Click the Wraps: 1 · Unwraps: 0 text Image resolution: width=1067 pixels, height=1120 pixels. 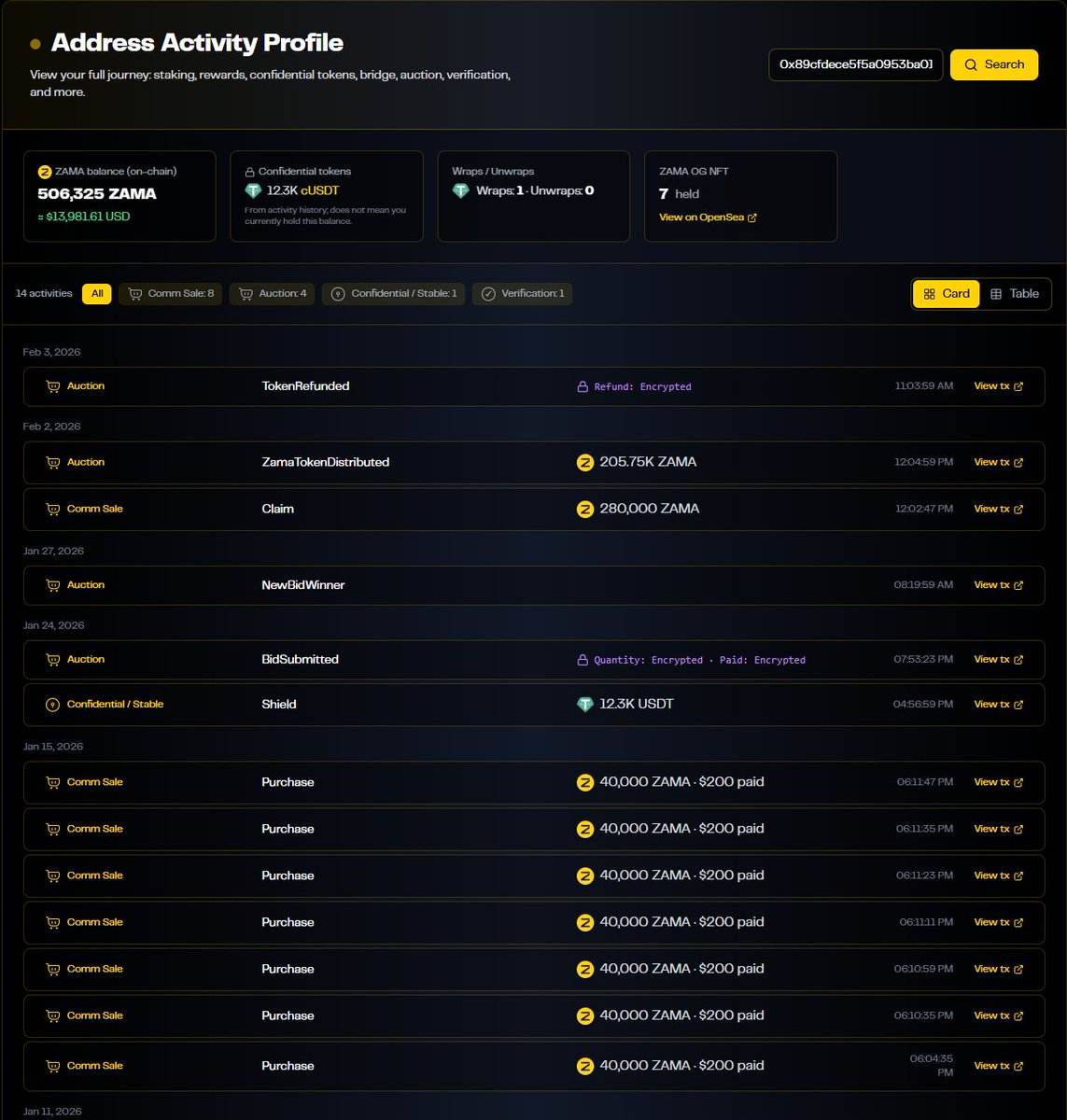(x=535, y=190)
